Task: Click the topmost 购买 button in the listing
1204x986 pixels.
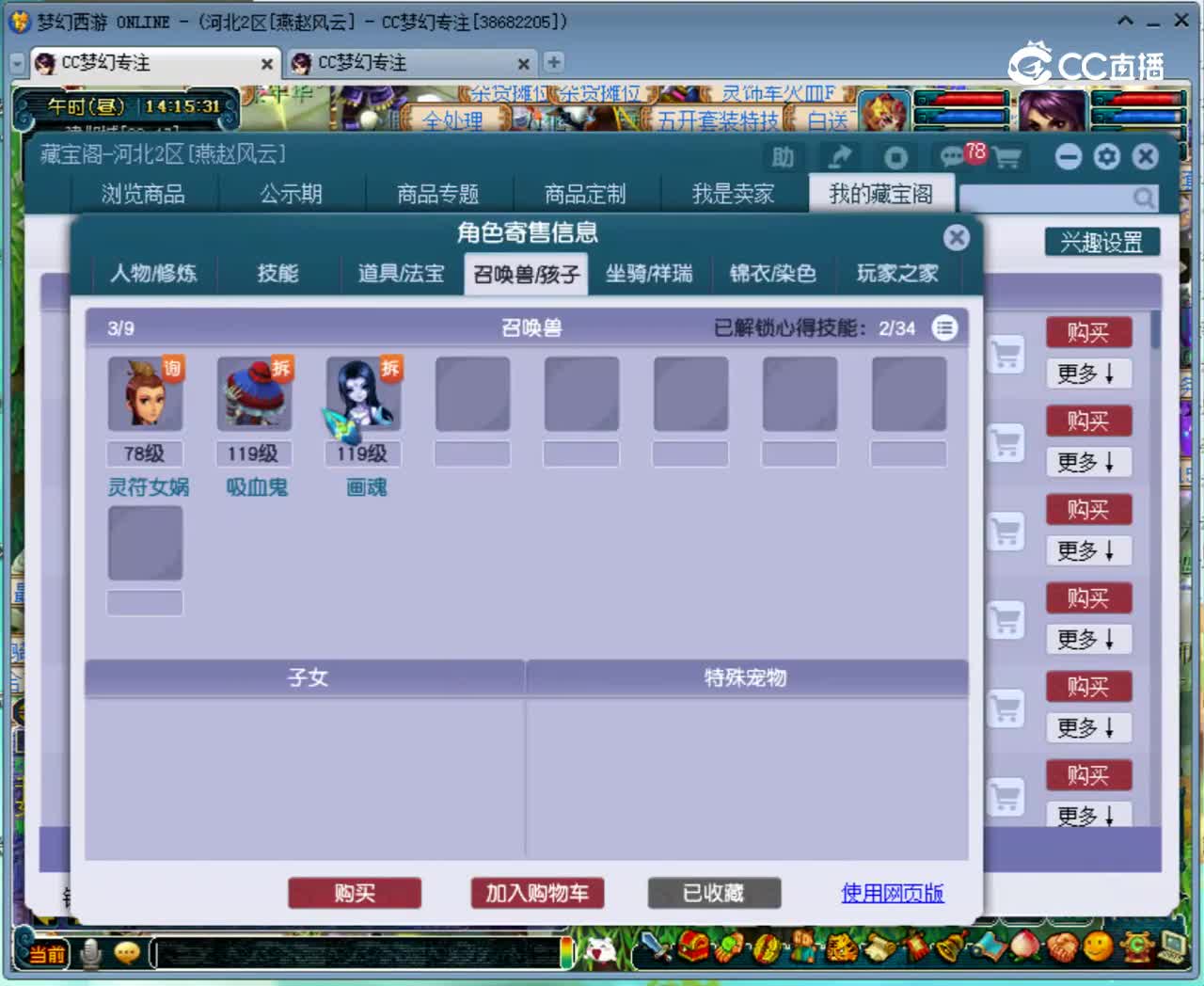Action: [x=1088, y=332]
